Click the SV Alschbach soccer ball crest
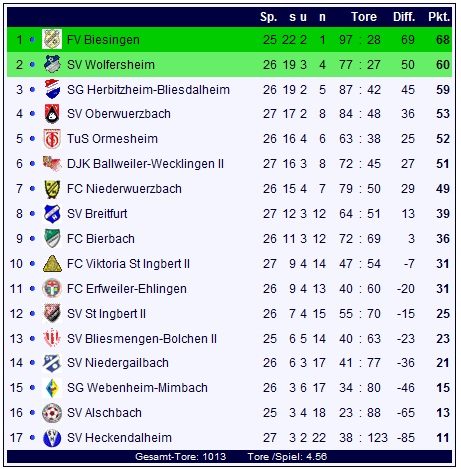The image size is (461, 469). (x=52, y=413)
